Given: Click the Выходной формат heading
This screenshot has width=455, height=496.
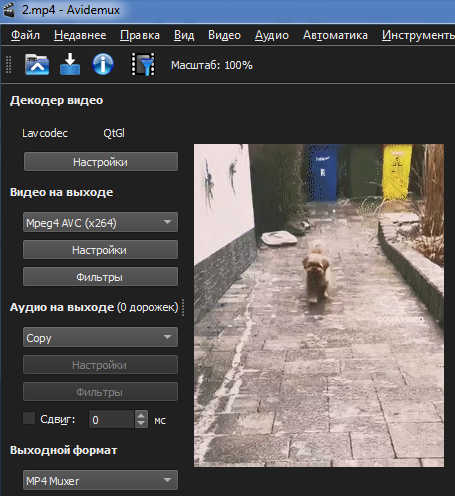Looking at the screenshot, I should tap(63, 450).
